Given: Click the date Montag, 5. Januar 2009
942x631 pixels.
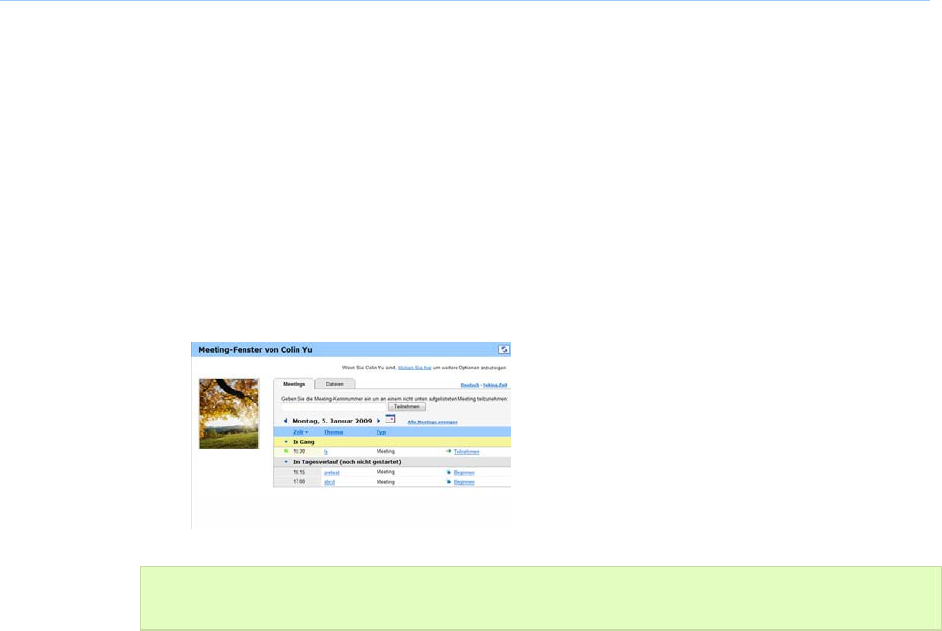Looking at the screenshot, I should pyautogui.click(x=332, y=421).
